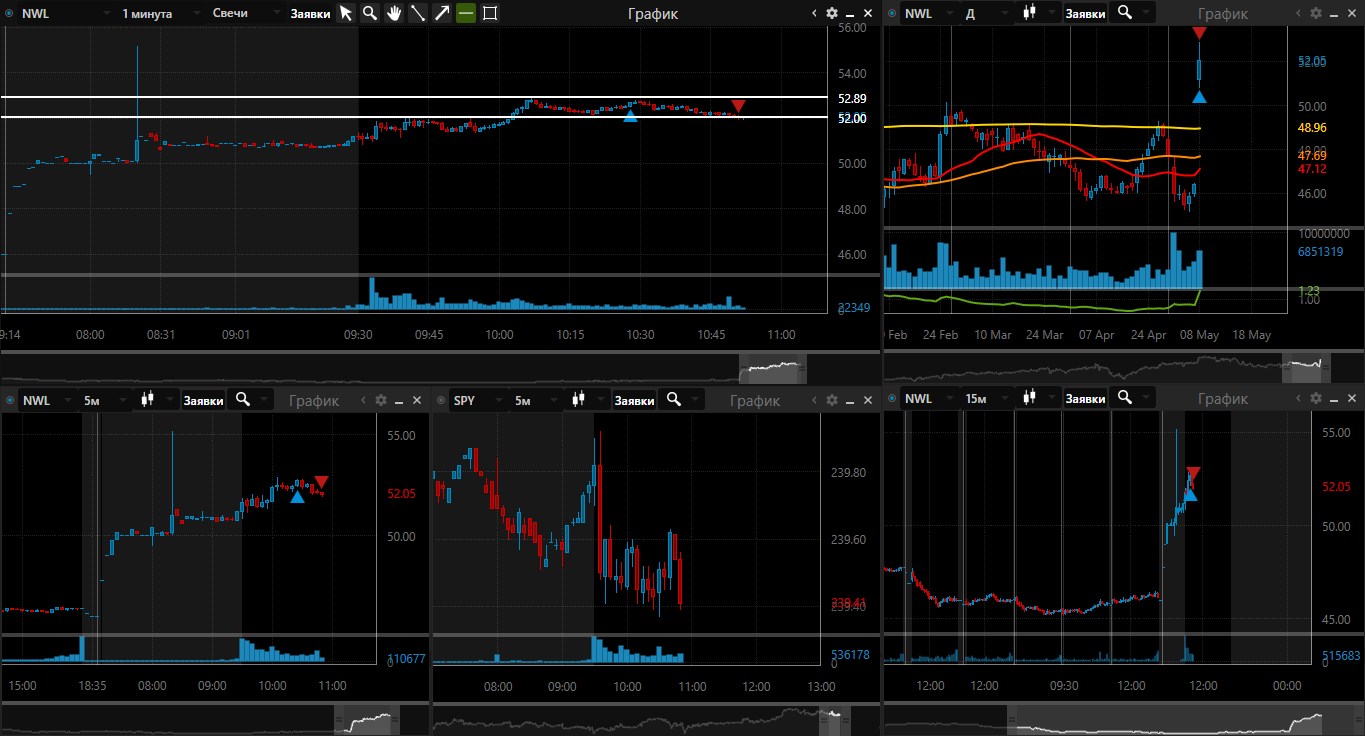The image size is (1365, 736).
Task: Collapse chevron arrow in NWL 1 минута panel header
Action: [x=814, y=14]
